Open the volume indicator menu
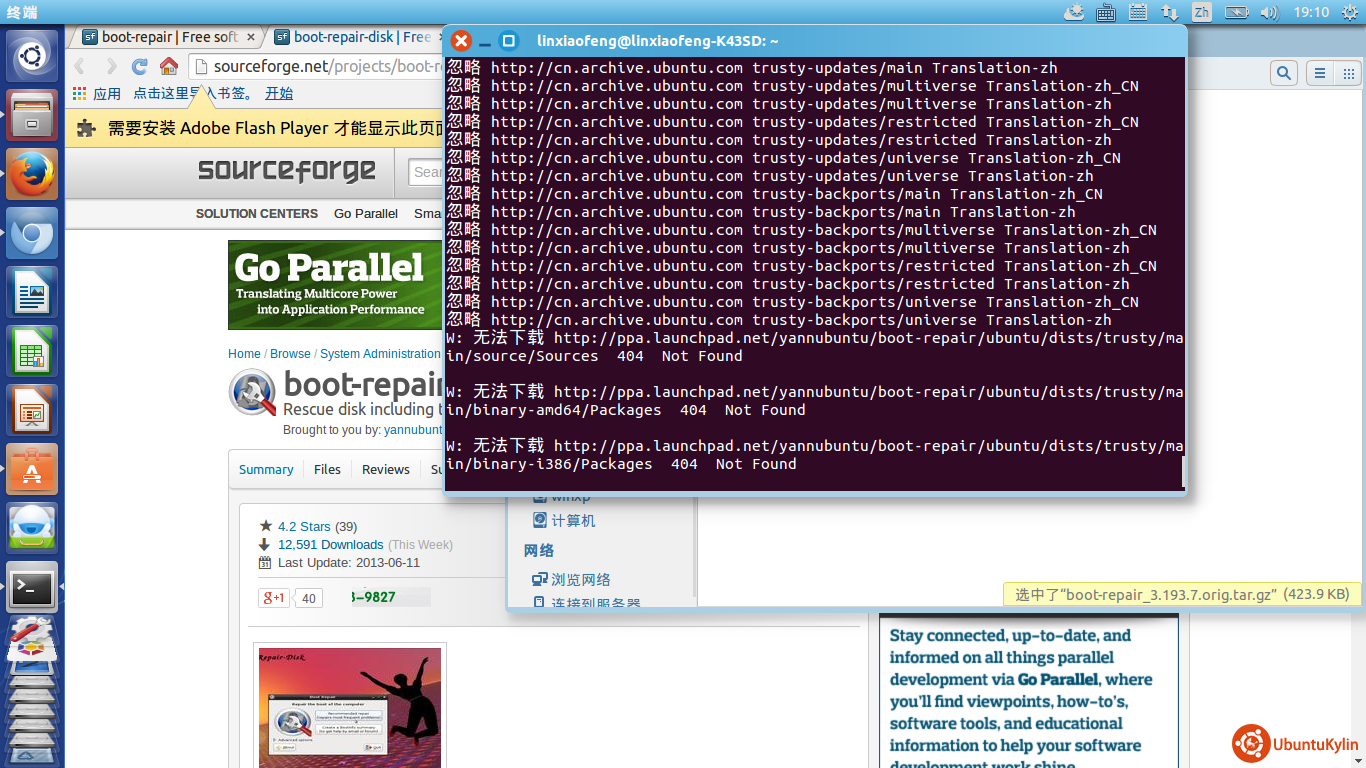Screen dimensions: 1366x768 click(x=1269, y=13)
